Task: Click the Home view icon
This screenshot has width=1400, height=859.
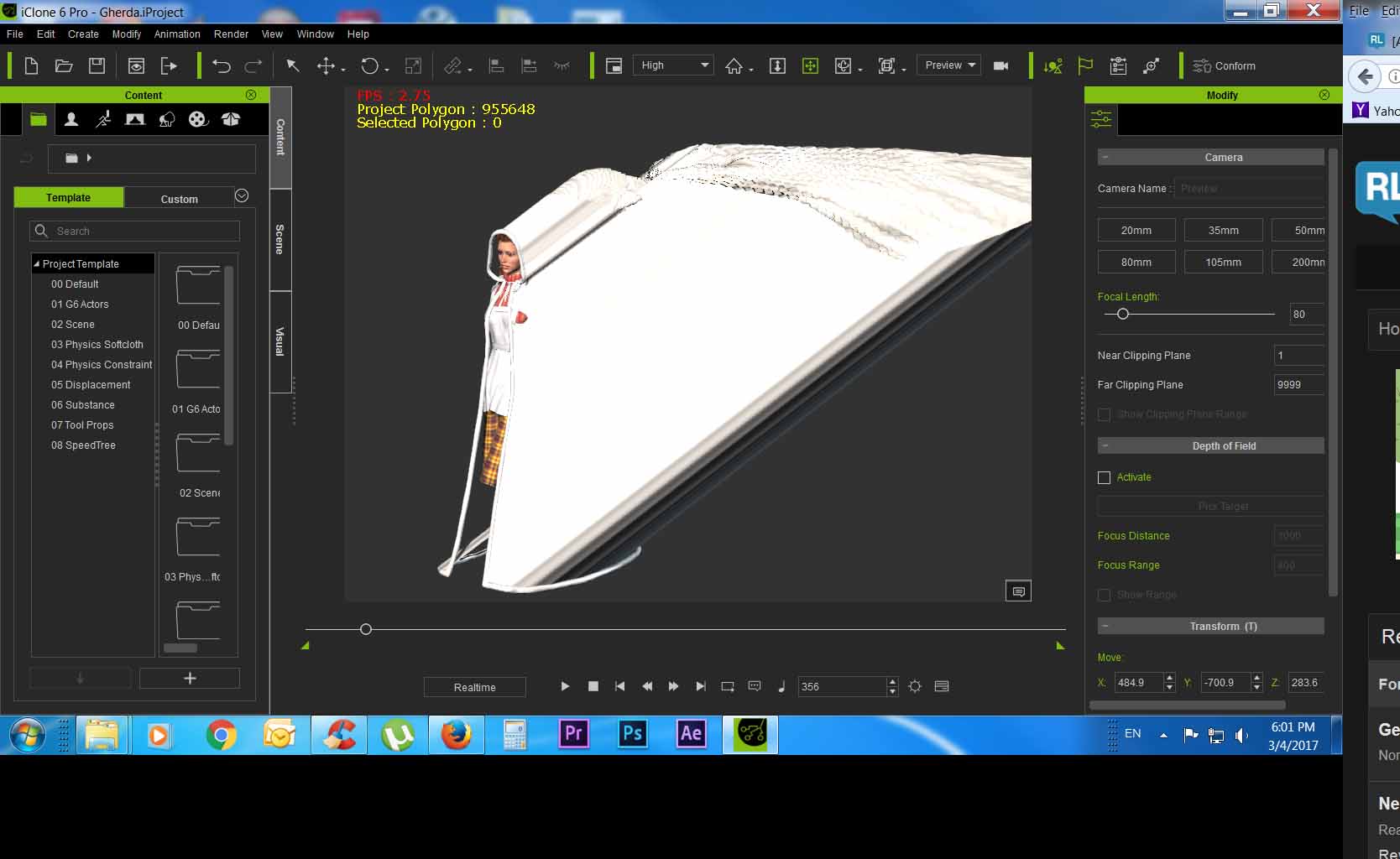Action: (x=734, y=65)
